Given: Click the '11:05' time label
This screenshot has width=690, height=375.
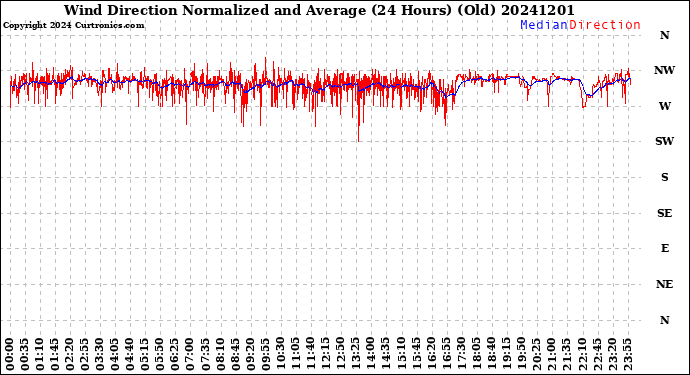Looking at the screenshot, I should click(x=296, y=354).
